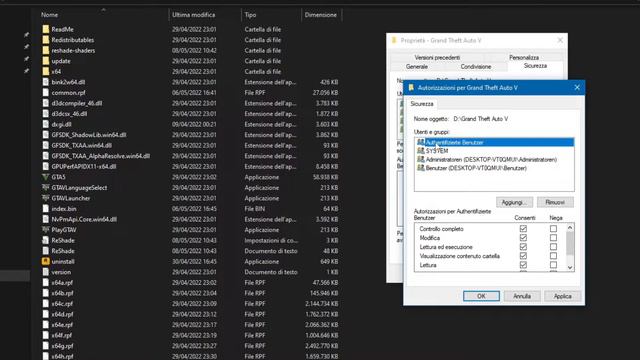Select the common.rpf file icon
640x360 pixels.
pos(46,93)
